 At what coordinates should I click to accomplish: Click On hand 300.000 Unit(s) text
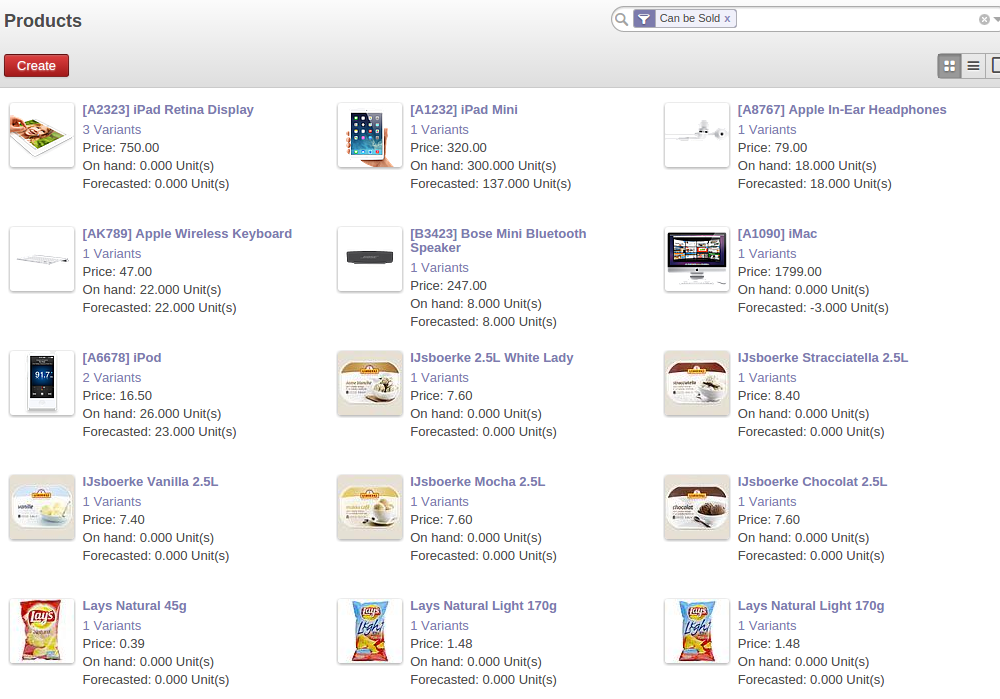[x=483, y=166]
